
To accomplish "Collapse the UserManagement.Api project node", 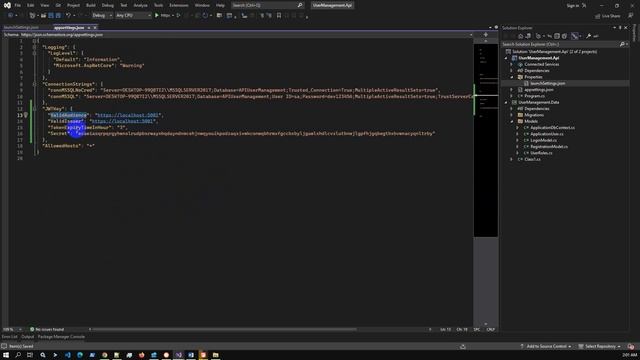I will [x=506, y=58].
